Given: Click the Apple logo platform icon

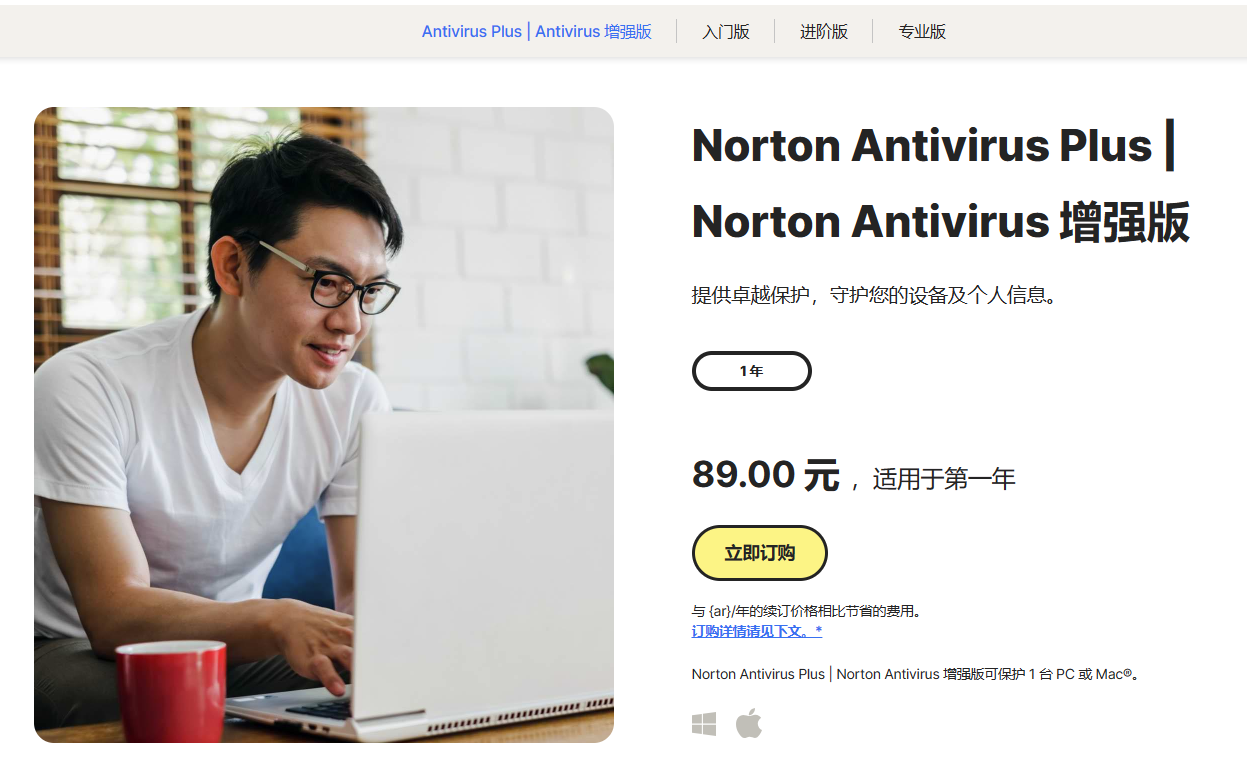Looking at the screenshot, I should [x=749, y=723].
